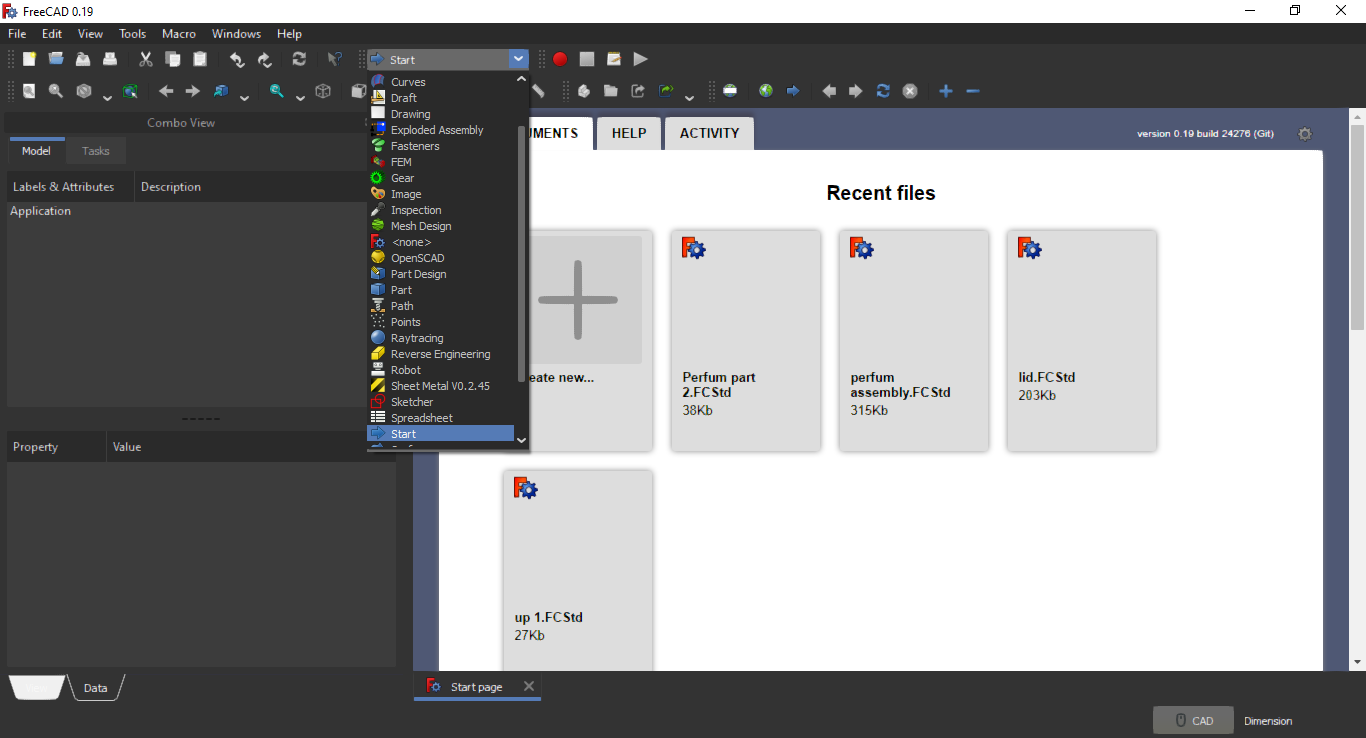Open website with globe icon
Viewport: 1366px width, 738px height.
(766, 91)
